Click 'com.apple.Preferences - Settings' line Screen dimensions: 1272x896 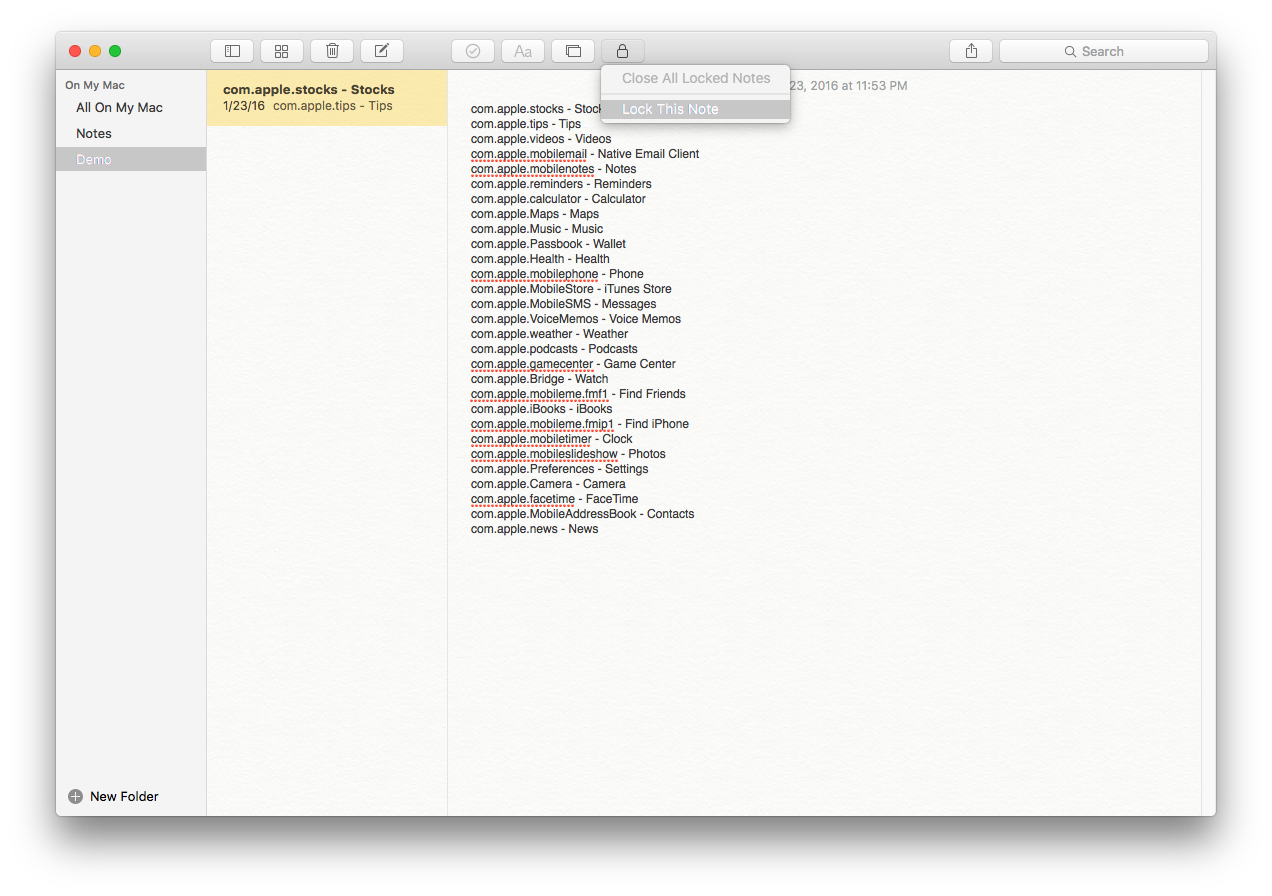(560, 469)
